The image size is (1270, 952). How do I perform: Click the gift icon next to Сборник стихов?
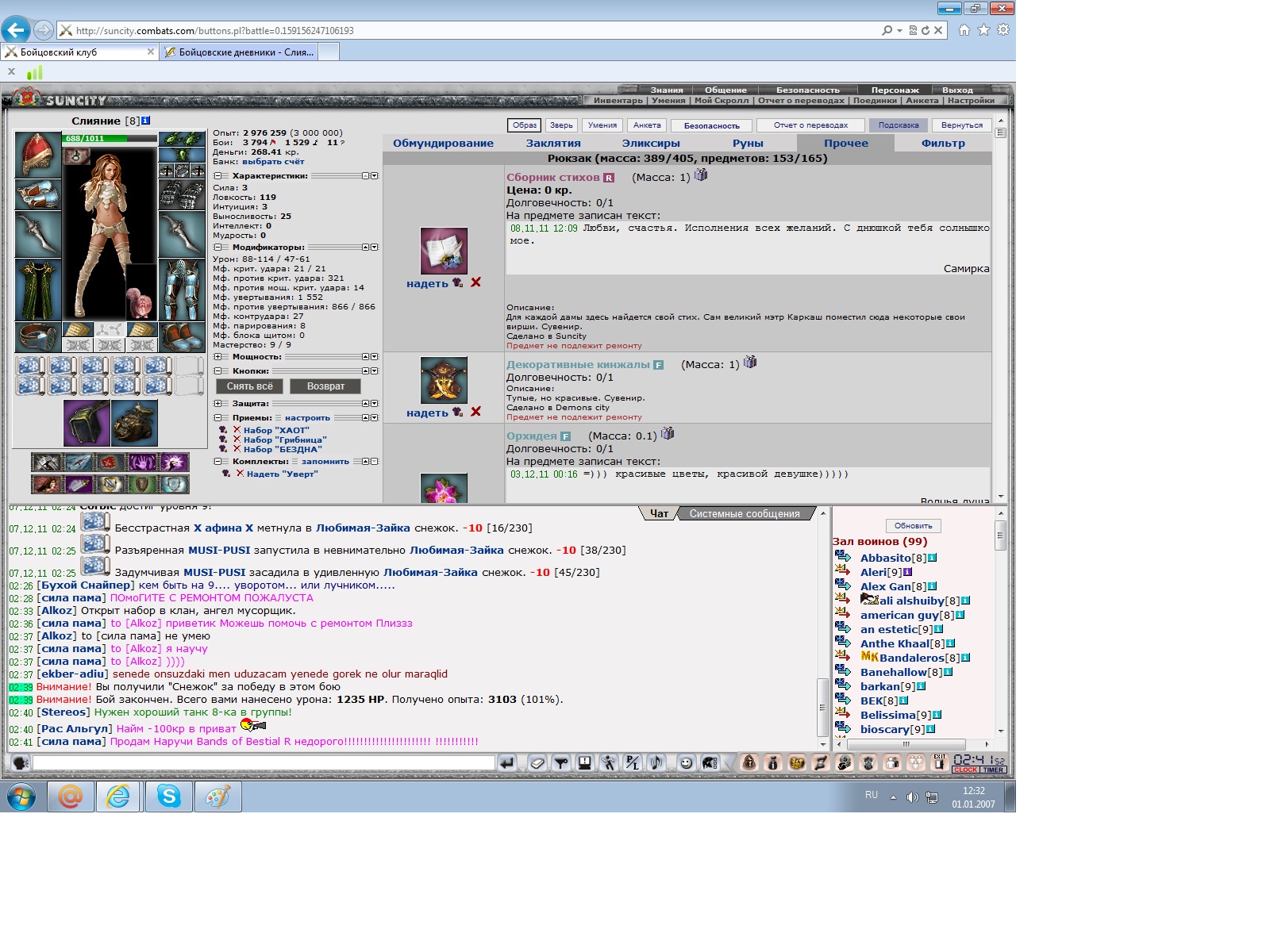click(701, 175)
